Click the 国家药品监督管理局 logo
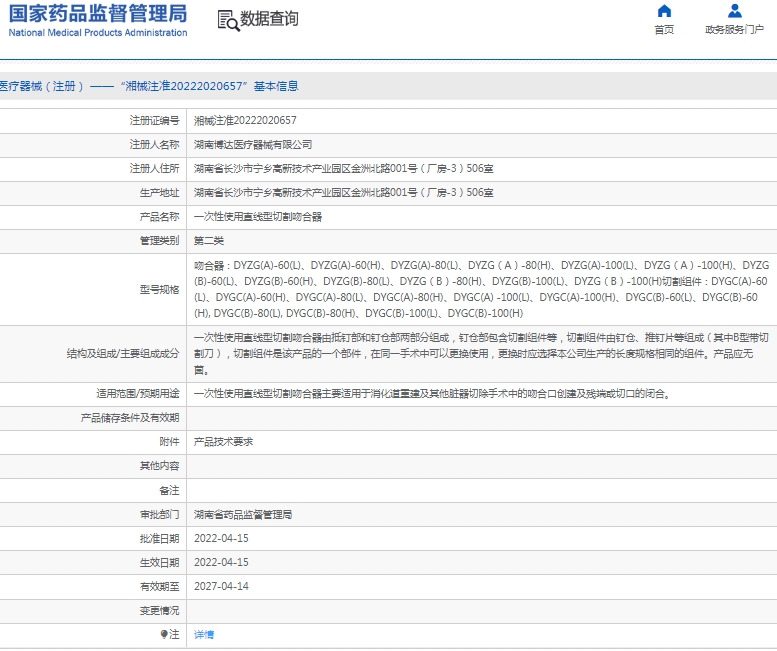Screen dimensions: 777x651 [x=98, y=14]
